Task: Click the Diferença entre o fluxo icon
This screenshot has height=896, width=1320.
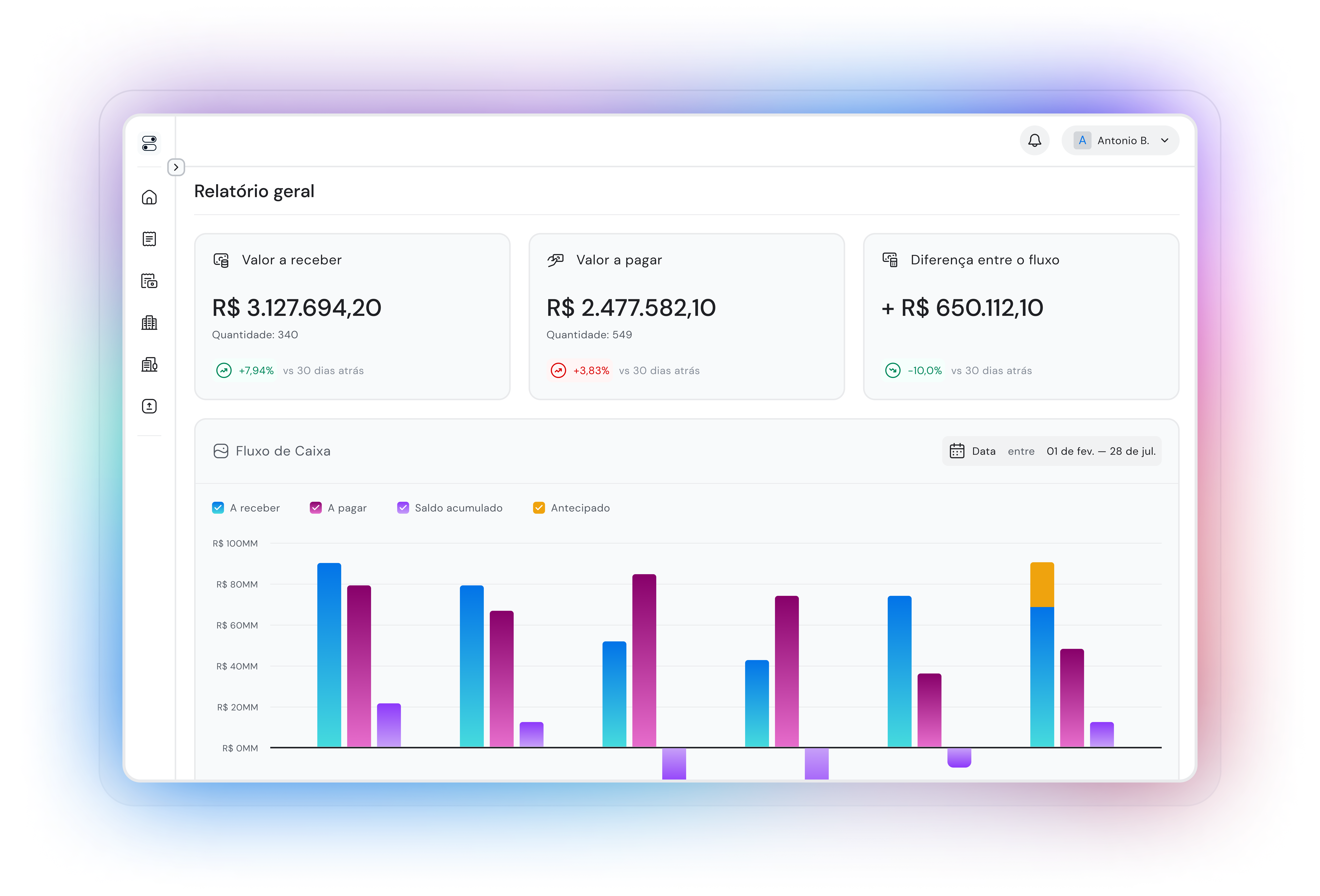Action: (x=890, y=260)
